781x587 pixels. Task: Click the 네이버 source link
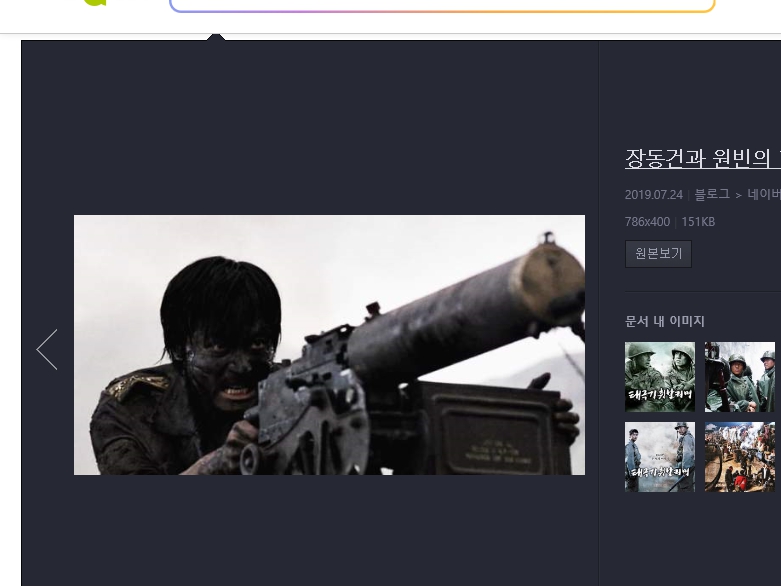coord(764,194)
